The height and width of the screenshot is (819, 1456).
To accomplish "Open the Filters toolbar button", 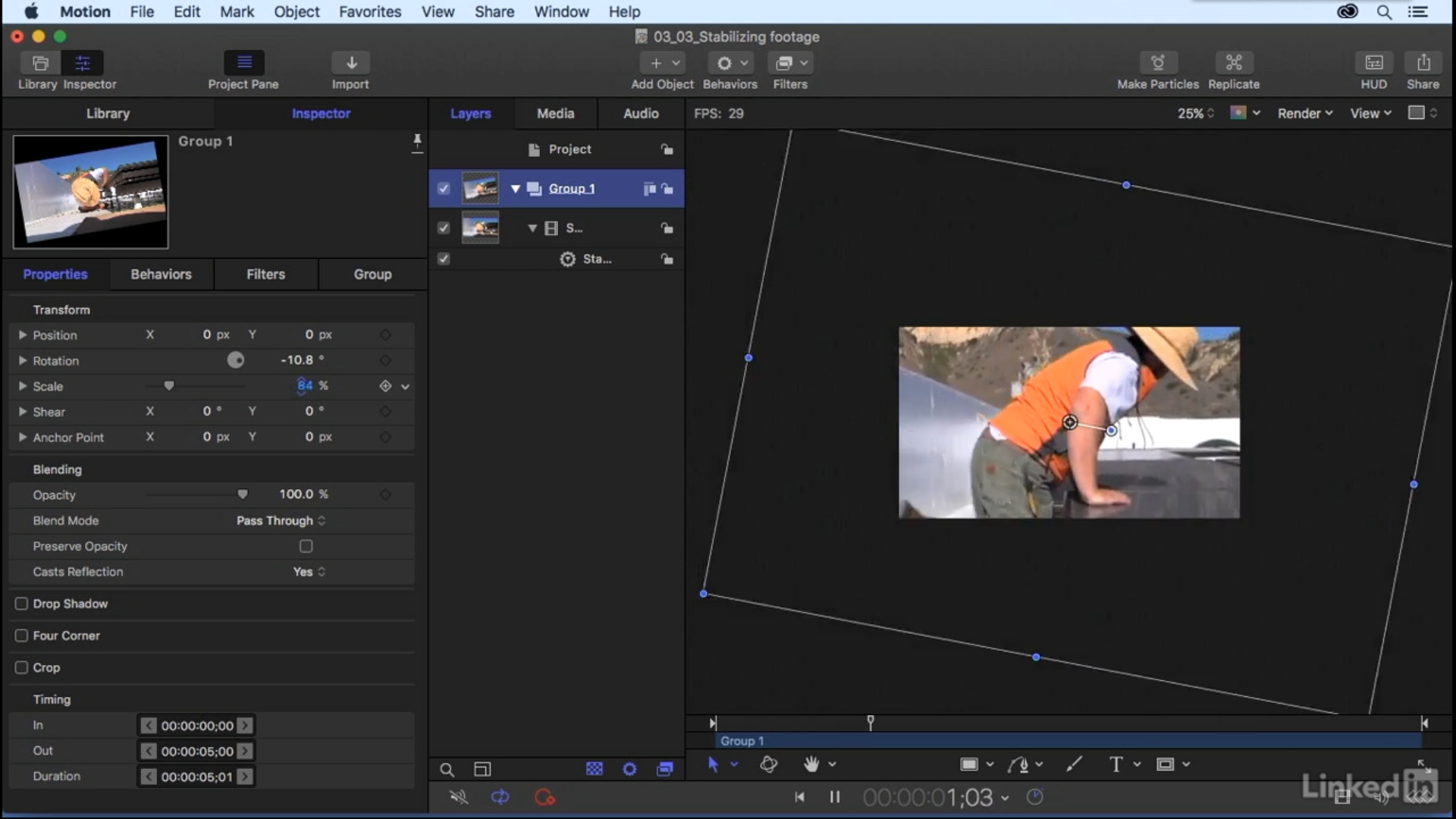I will point(791,63).
